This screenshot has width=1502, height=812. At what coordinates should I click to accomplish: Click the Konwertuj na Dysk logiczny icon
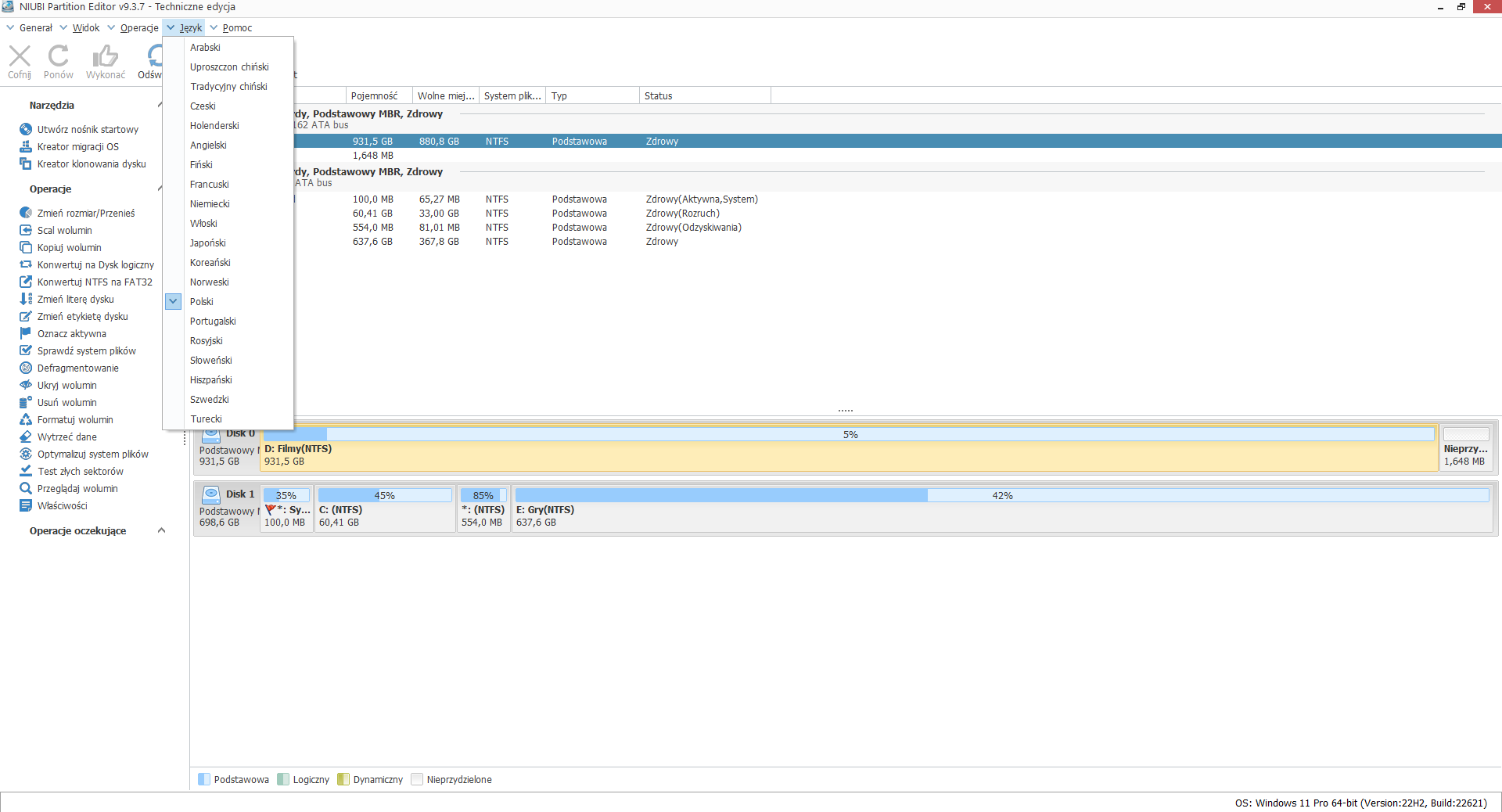26,264
